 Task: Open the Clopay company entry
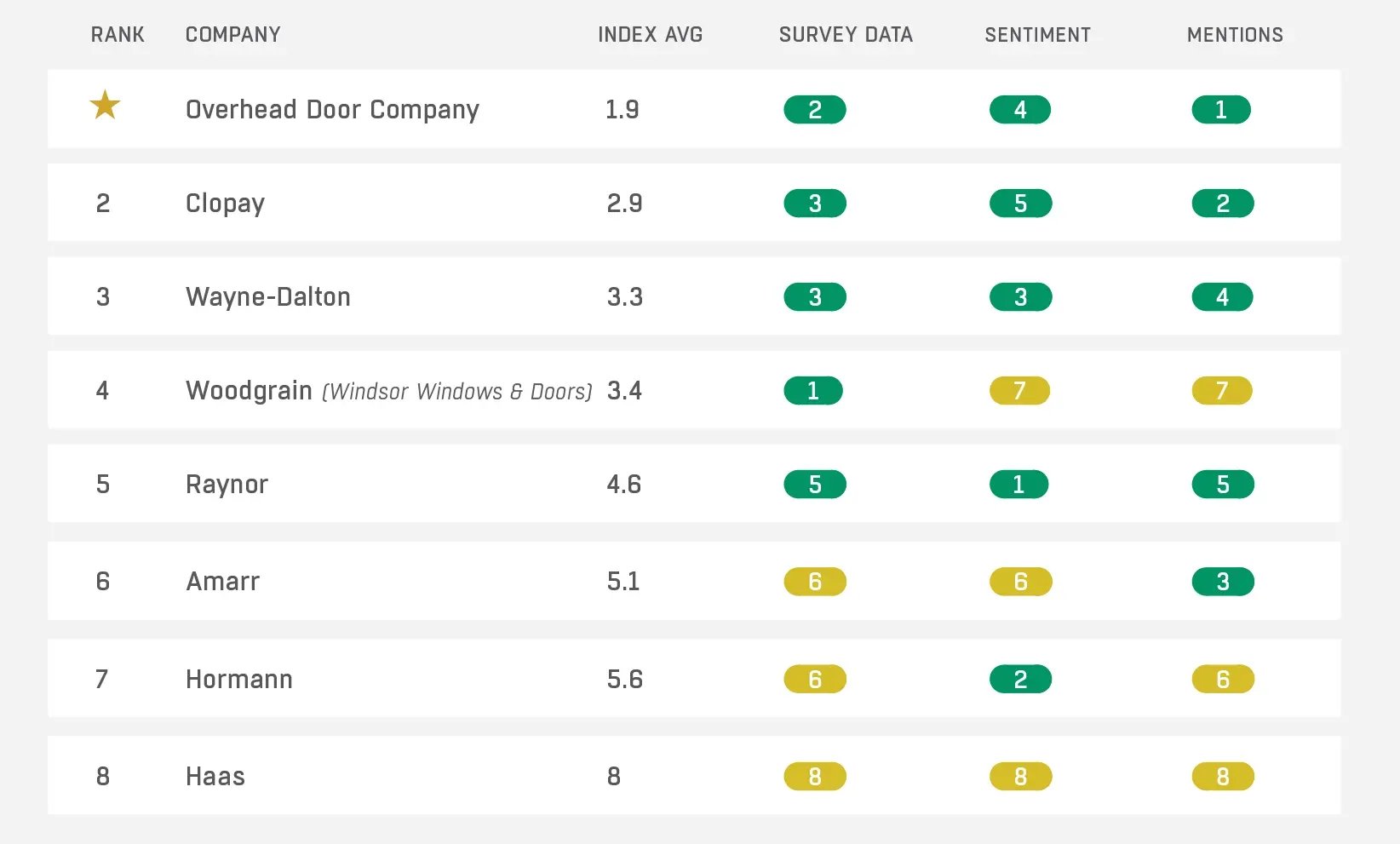[225, 204]
